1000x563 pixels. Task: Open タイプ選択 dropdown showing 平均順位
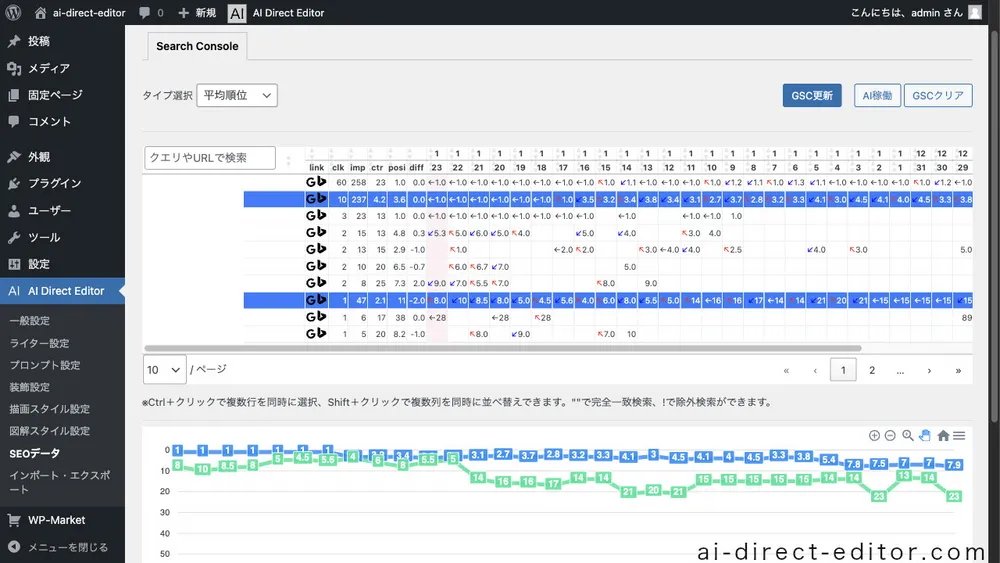[x=237, y=95]
